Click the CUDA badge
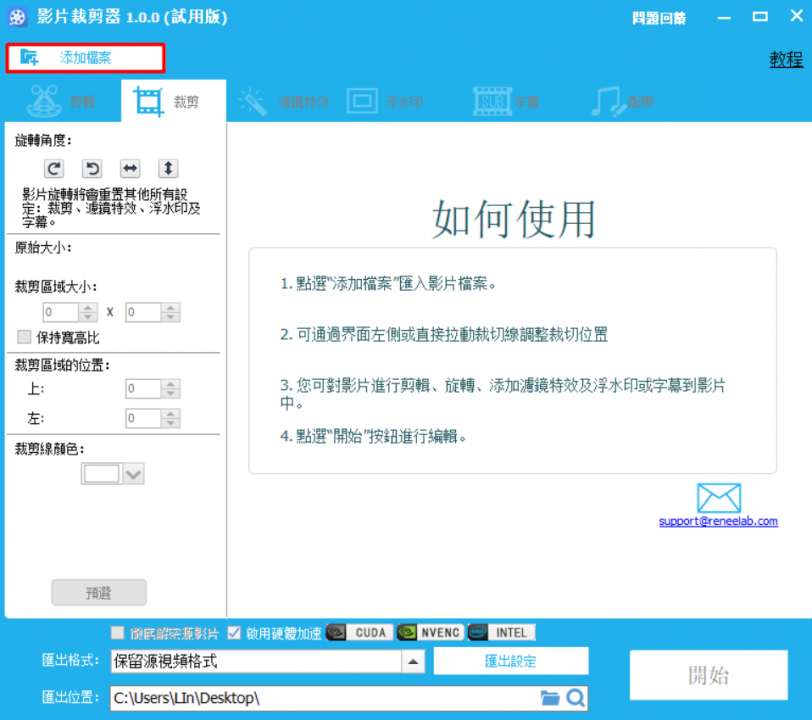This screenshot has width=812, height=720. (359, 632)
